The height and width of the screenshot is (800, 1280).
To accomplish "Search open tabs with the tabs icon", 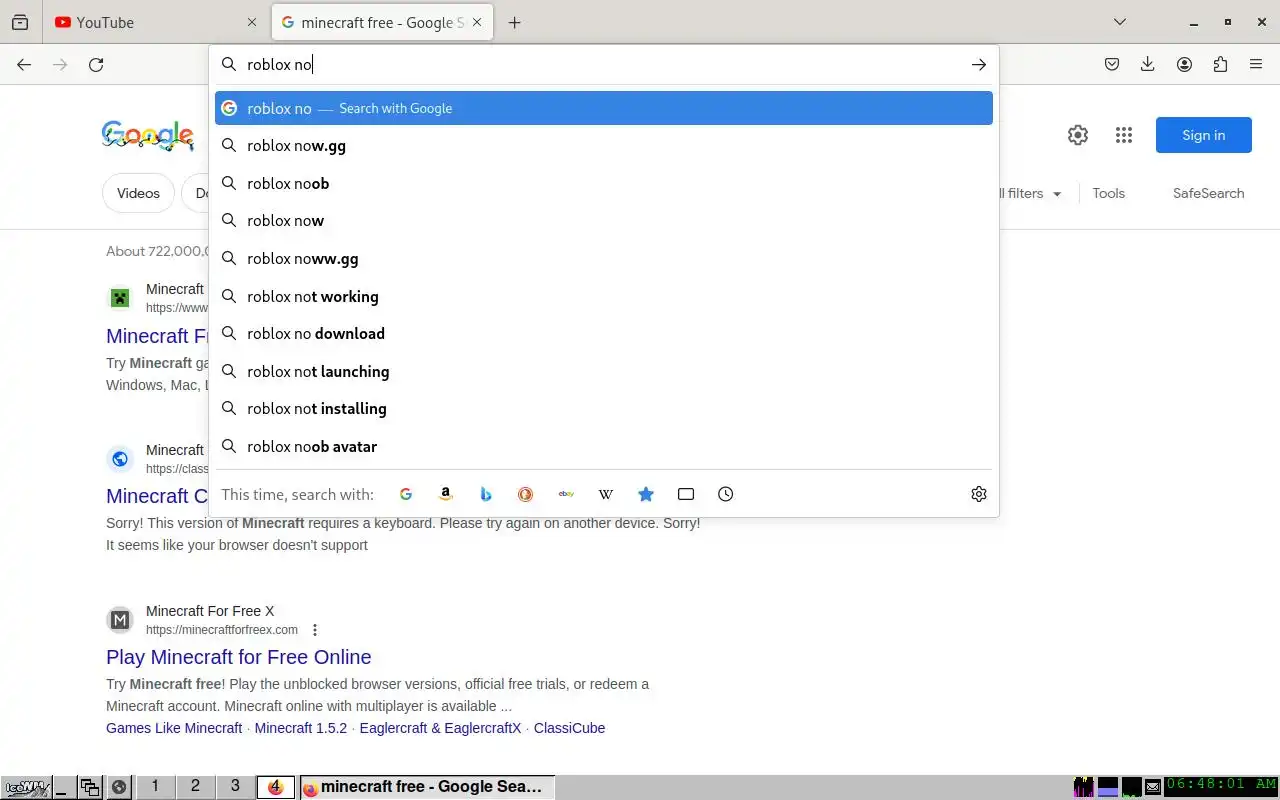I will (686, 494).
